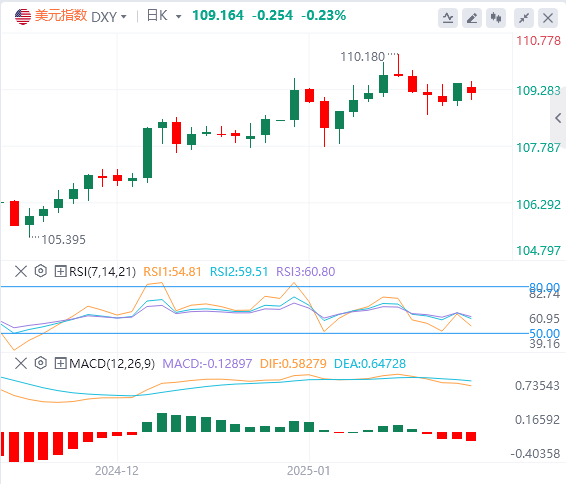This screenshot has height=484, width=566.
Task: Open the indicator line chart tool
Action: [448, 18]
